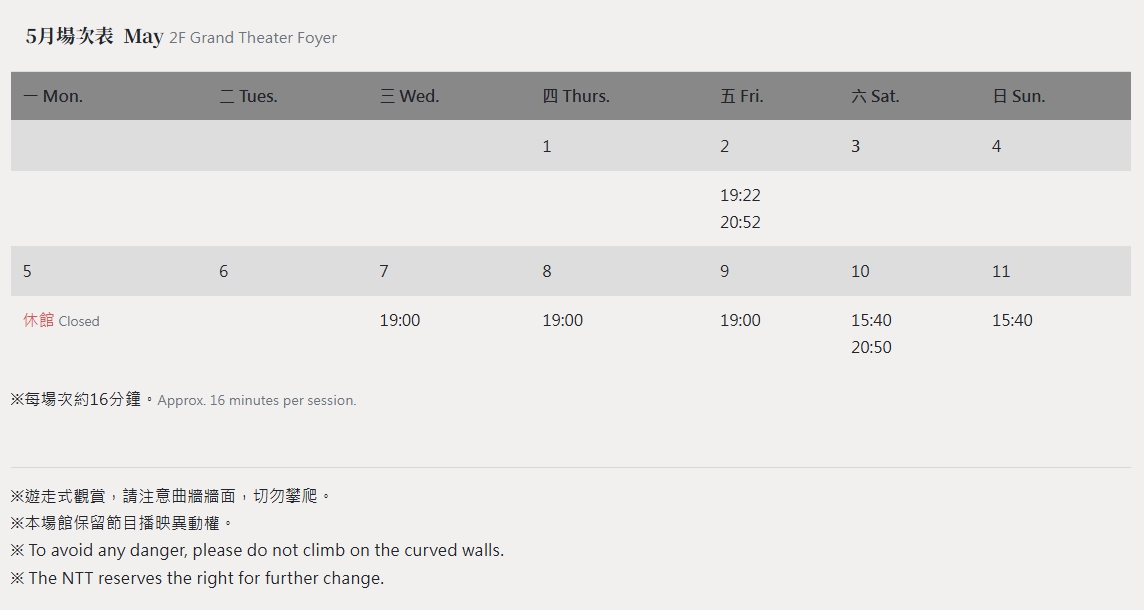1144x610 pixels.
Task: Select the 19:22 session on Friday
Action: [x=740, y=195]
